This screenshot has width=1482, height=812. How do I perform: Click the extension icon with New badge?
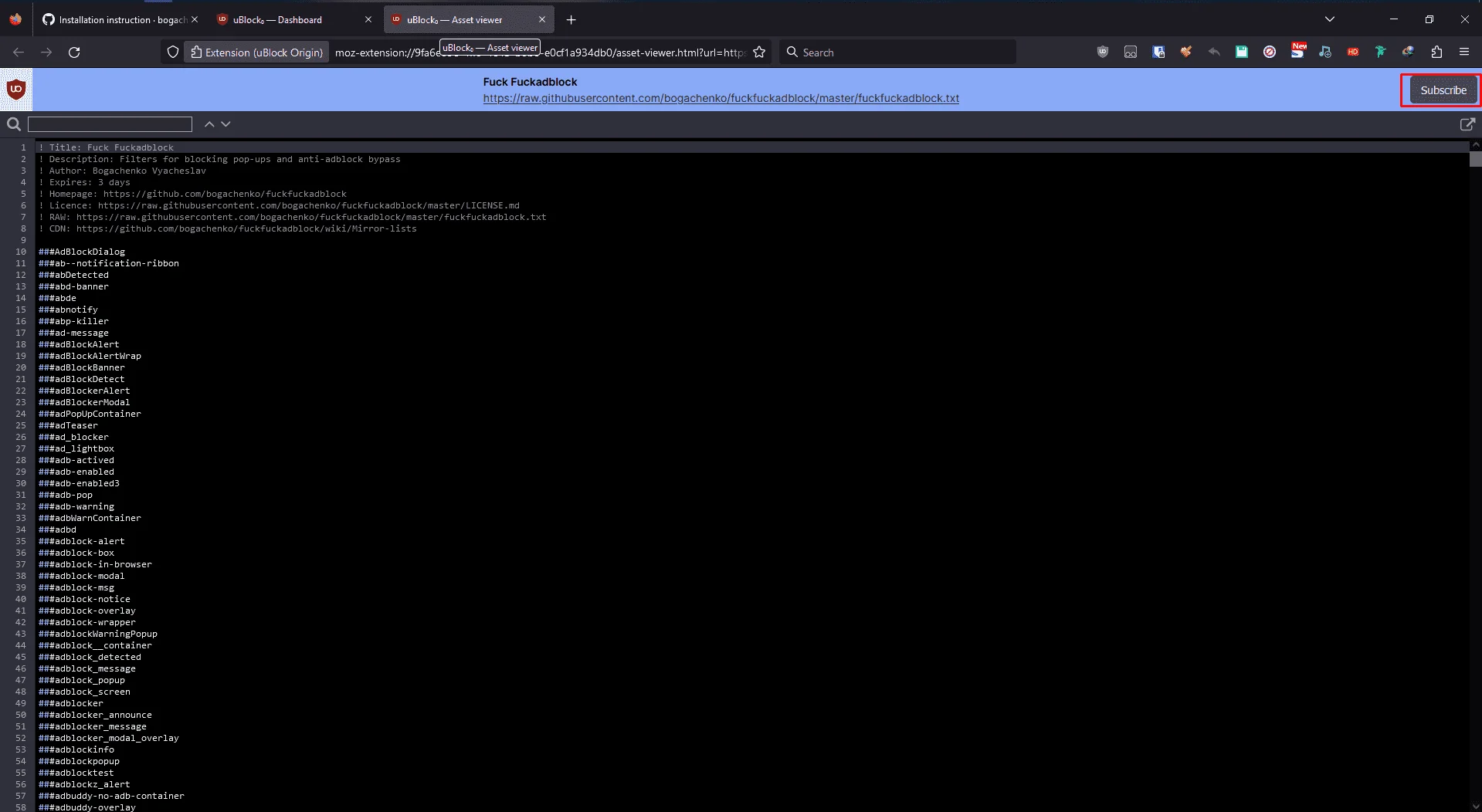(x=1297, y=51)
